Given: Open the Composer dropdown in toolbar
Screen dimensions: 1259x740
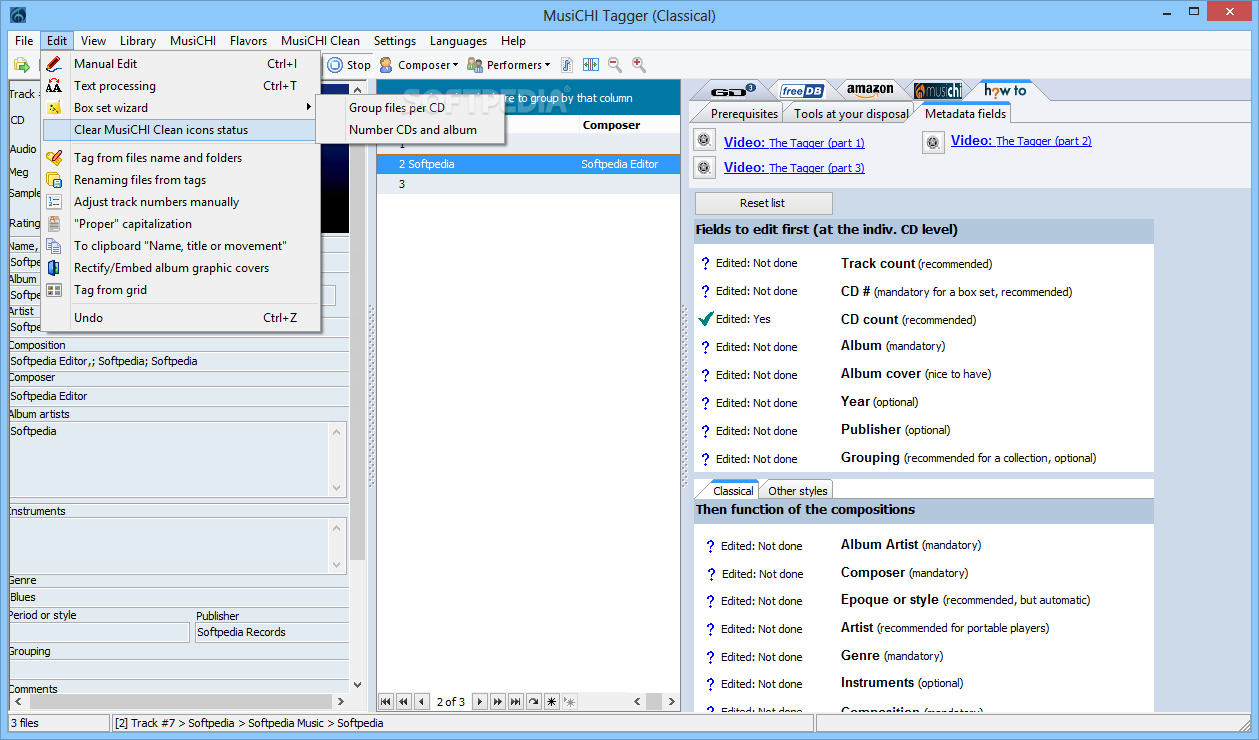Looking at the screenshot, I should click(x=418, y=65).
